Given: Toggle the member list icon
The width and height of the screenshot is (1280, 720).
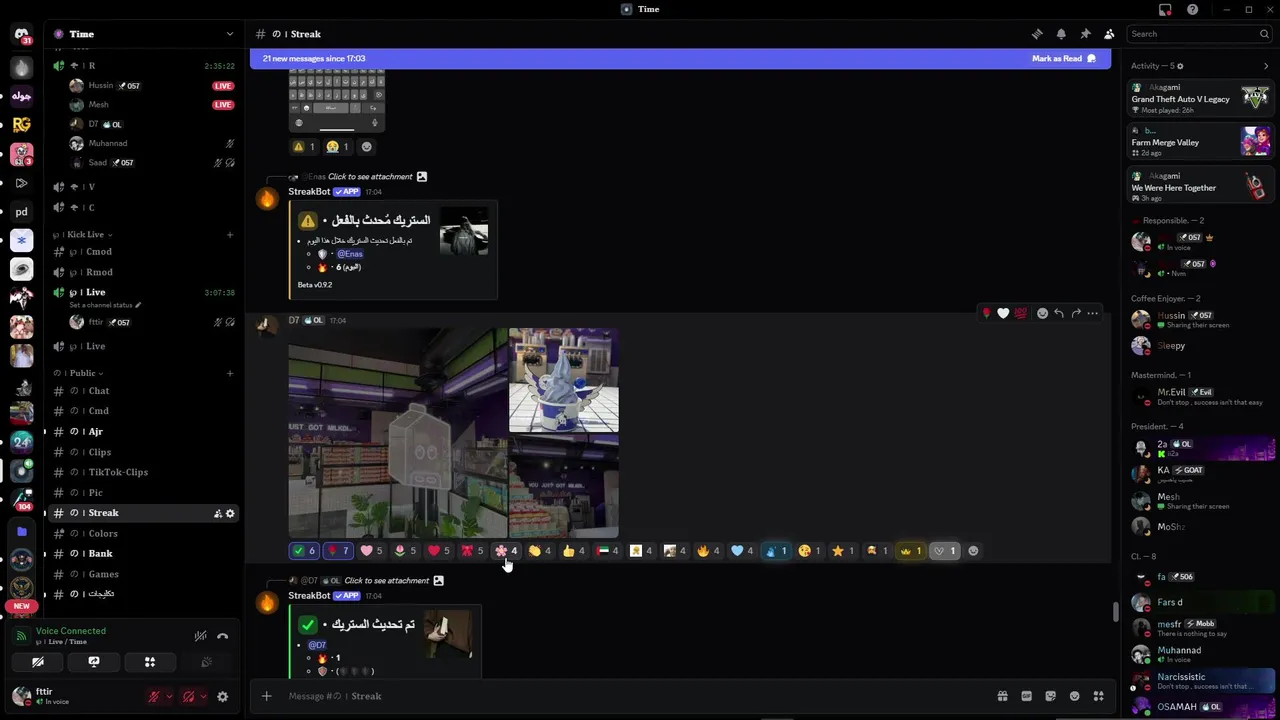Looking at the screenshot, I should pyautogui.click(x=1109, y=34).
